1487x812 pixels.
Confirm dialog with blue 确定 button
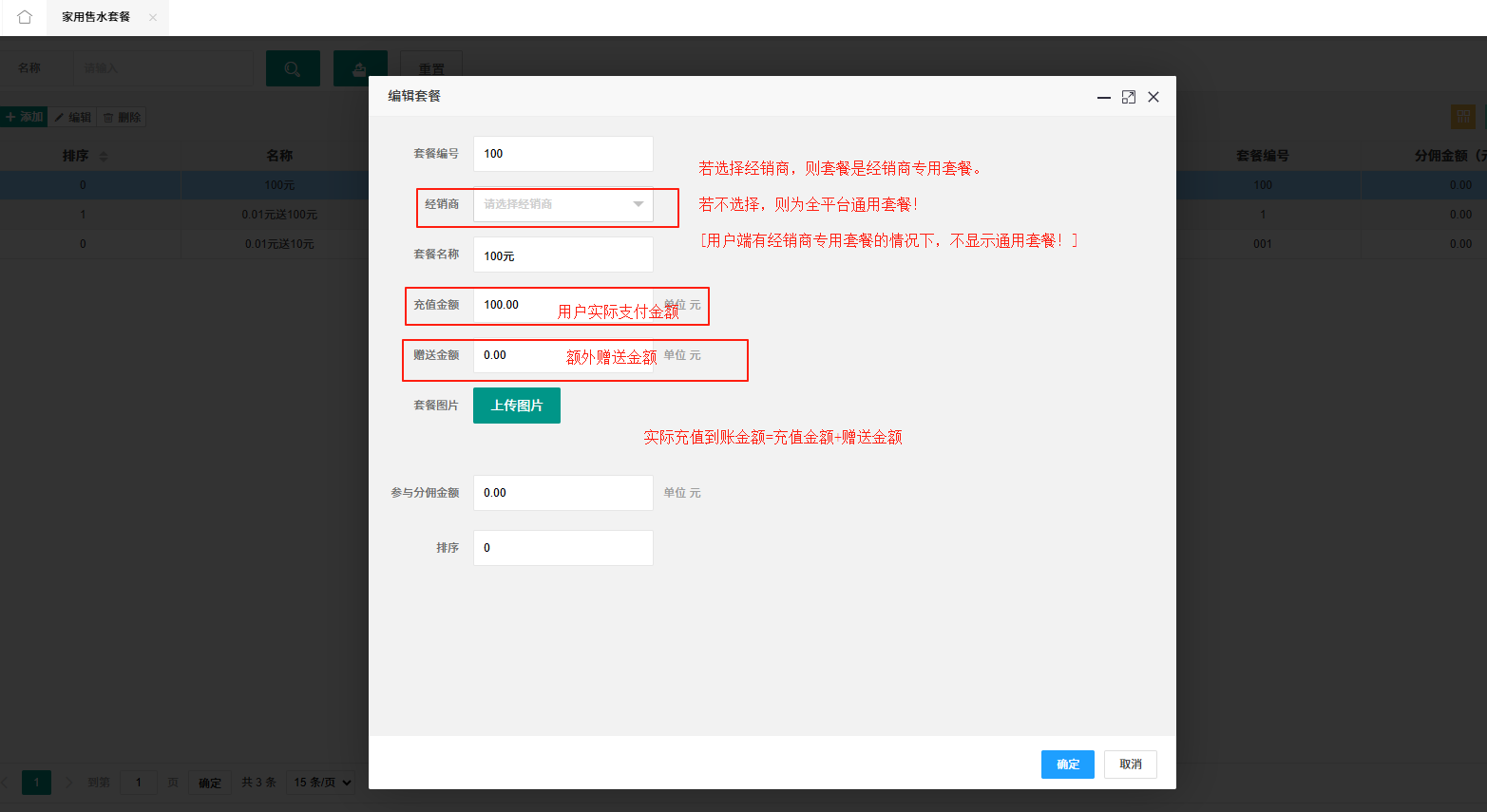click(1068, 765)
